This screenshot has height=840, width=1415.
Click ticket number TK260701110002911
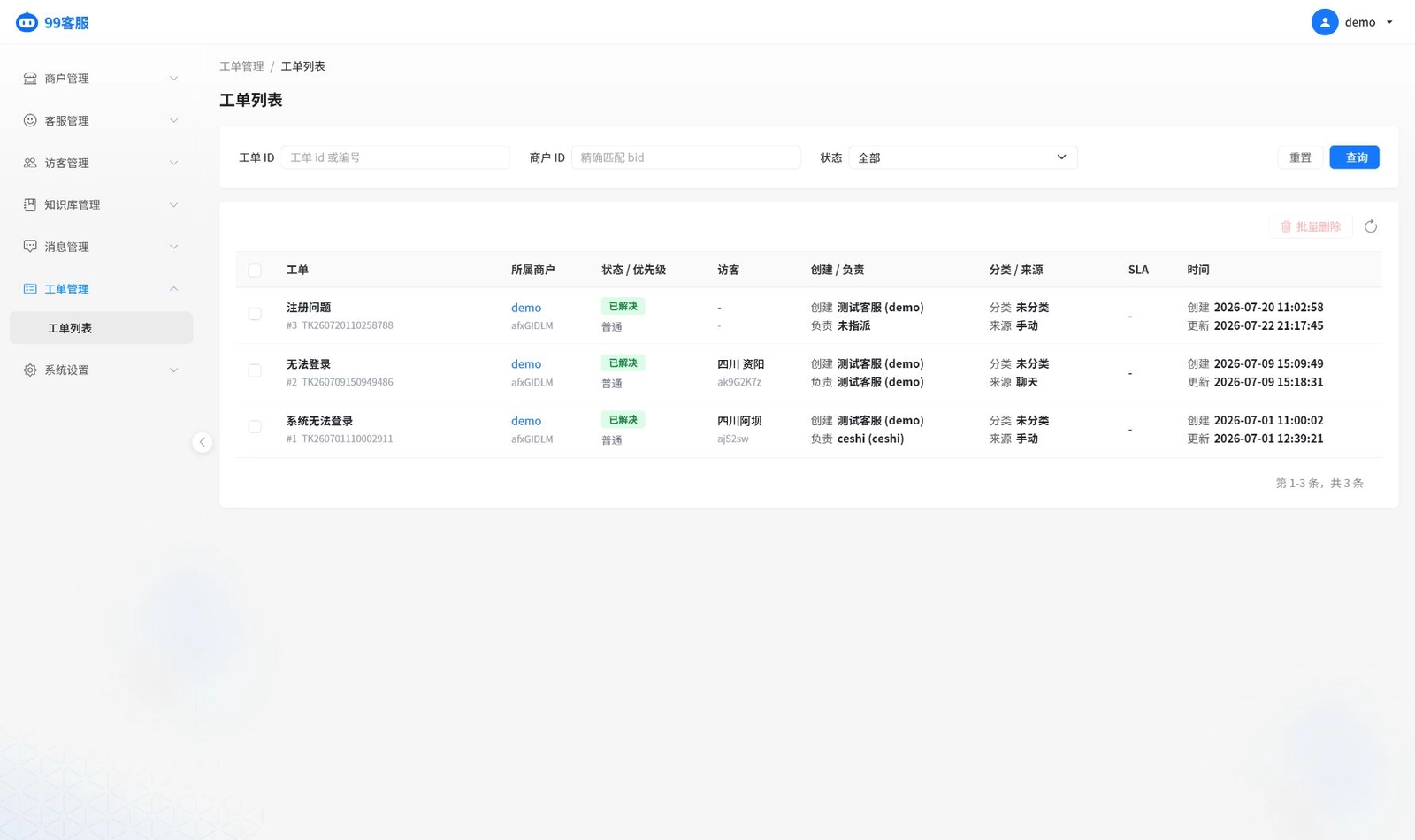(x=348, y=439)
